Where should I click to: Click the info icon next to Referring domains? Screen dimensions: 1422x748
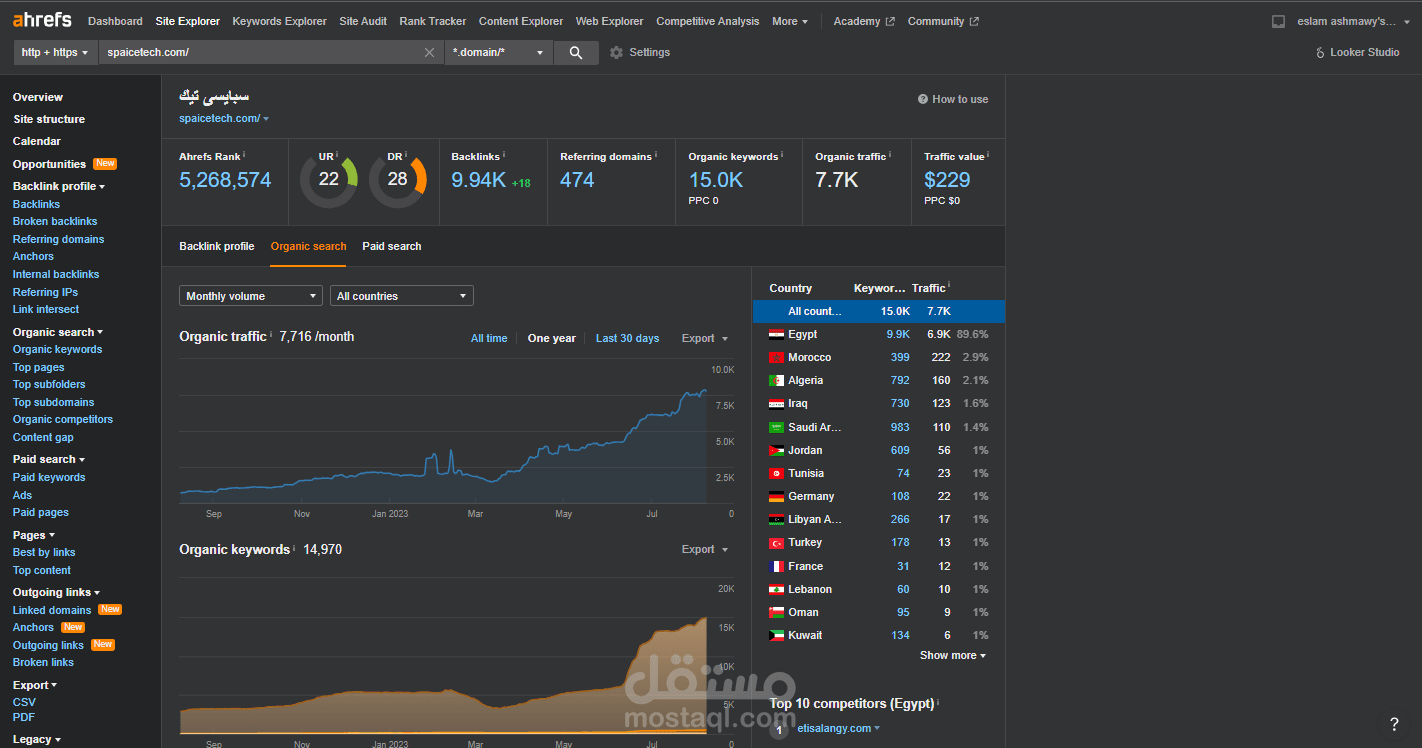point(656,155)
